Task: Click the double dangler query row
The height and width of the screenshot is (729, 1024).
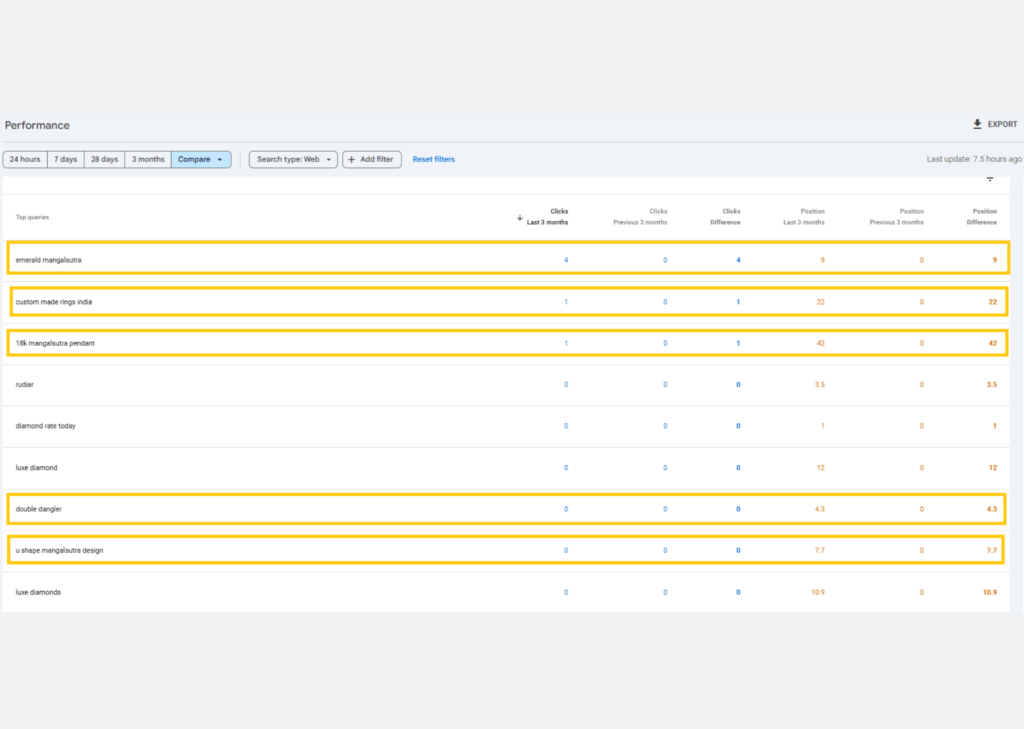Action: click(39, 509)
